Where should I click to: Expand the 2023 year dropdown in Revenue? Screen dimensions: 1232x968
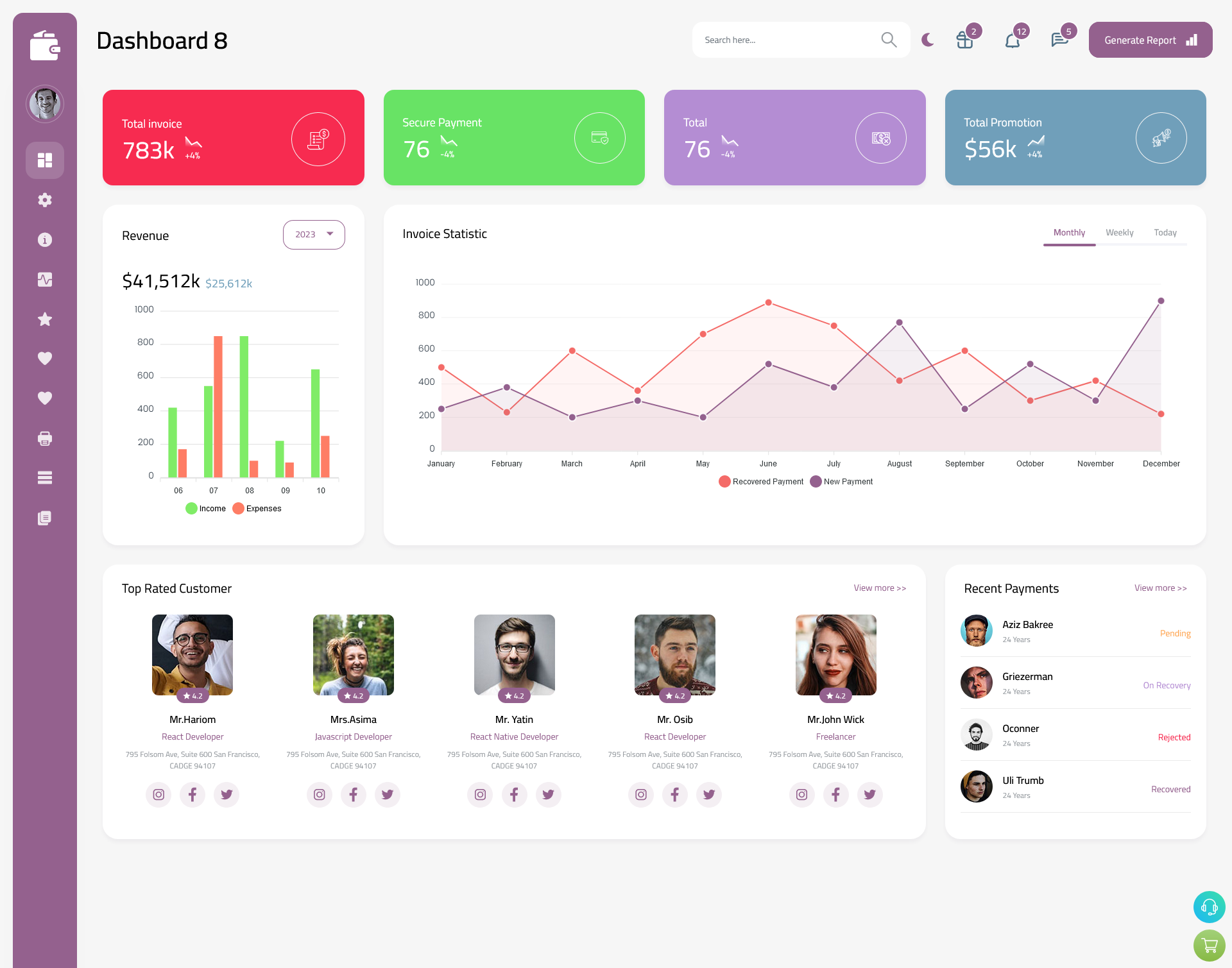tap(313, 234)
